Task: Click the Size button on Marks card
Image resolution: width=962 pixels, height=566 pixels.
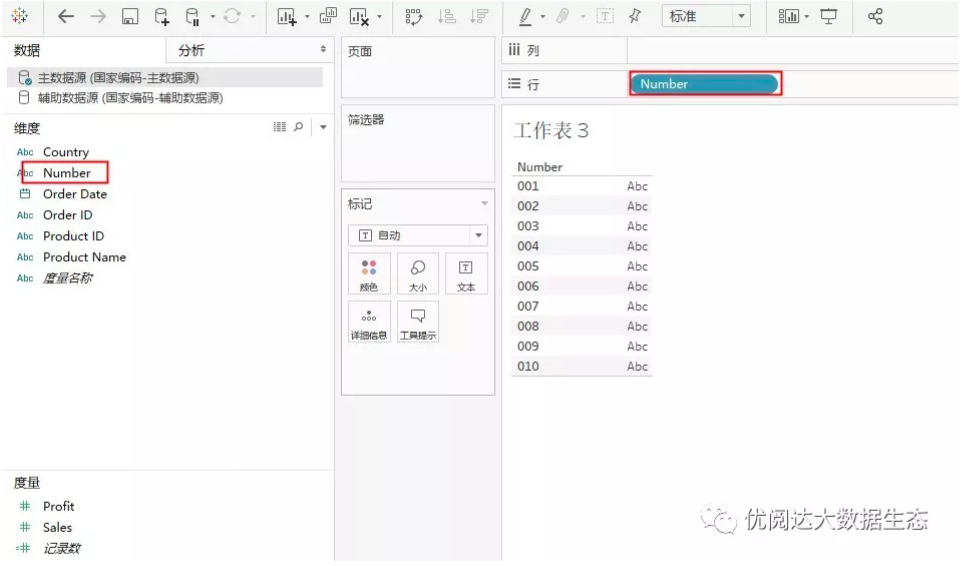Action: (418, 273)
